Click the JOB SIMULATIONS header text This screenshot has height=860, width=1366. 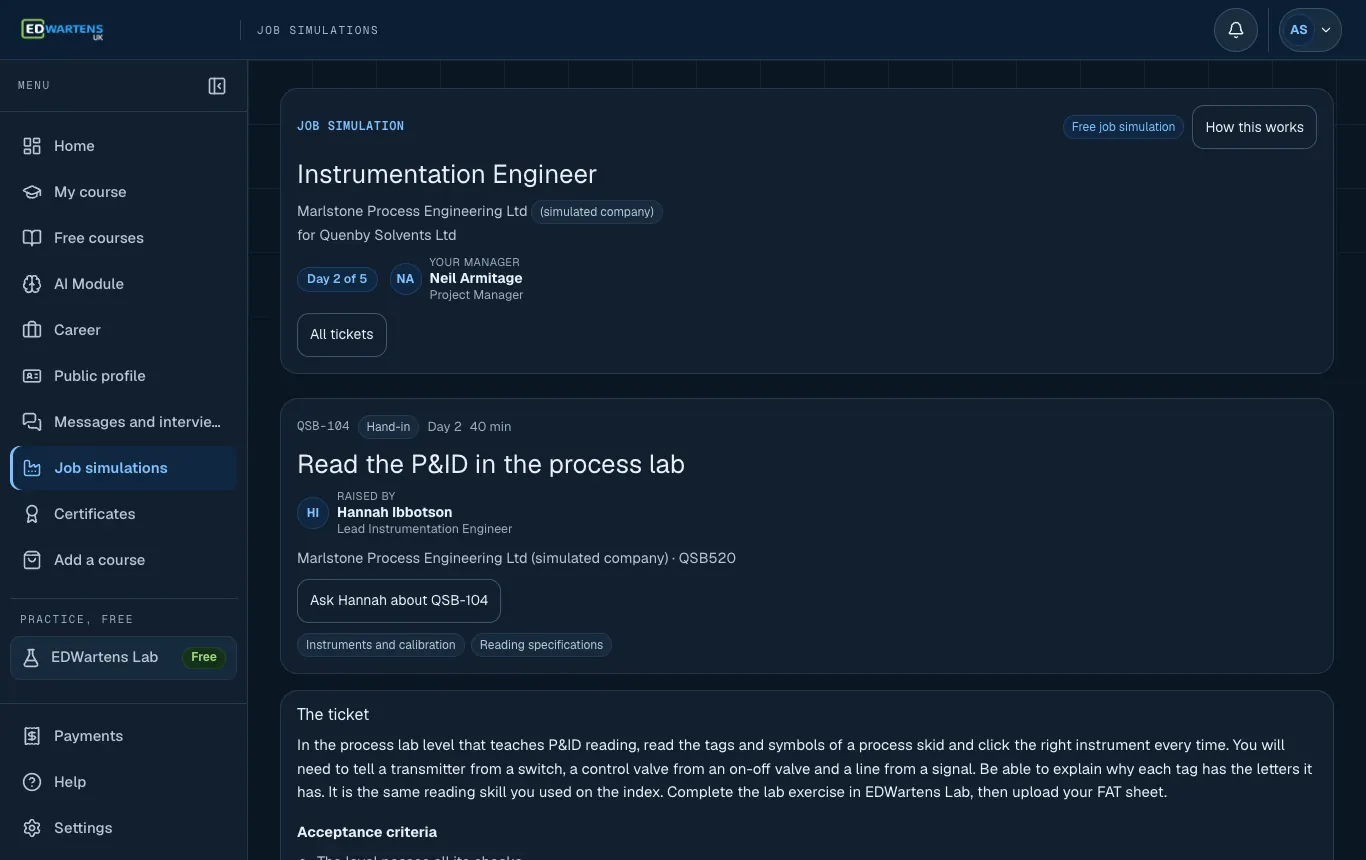click(318, 31)
